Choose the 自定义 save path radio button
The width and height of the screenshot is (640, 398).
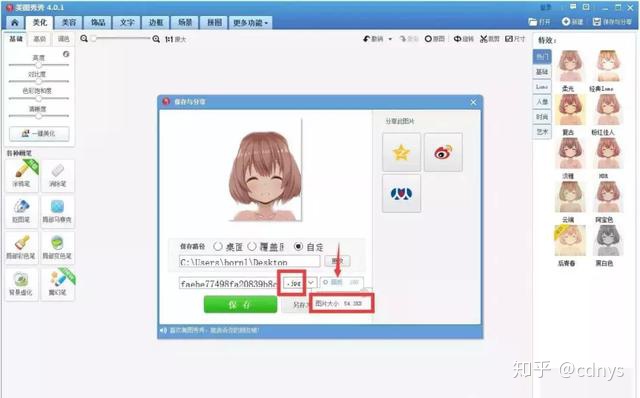click(298, 247)
